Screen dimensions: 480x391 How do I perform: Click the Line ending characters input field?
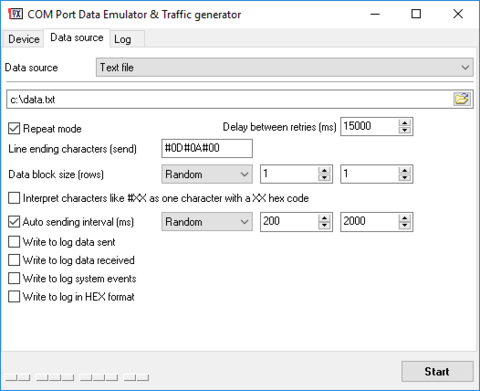click(x=207, y=148)
